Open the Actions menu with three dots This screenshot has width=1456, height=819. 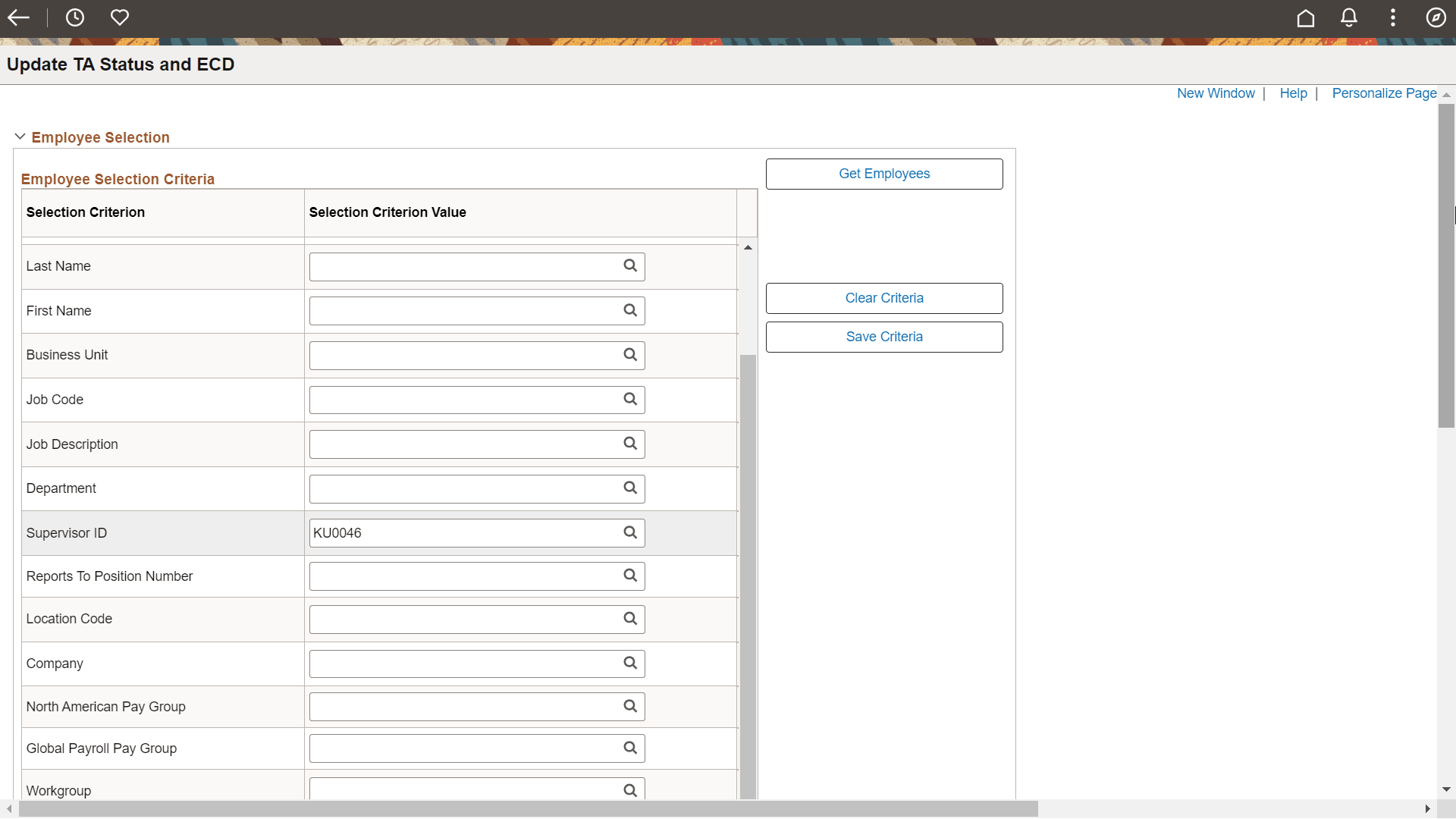(1393, 17)
